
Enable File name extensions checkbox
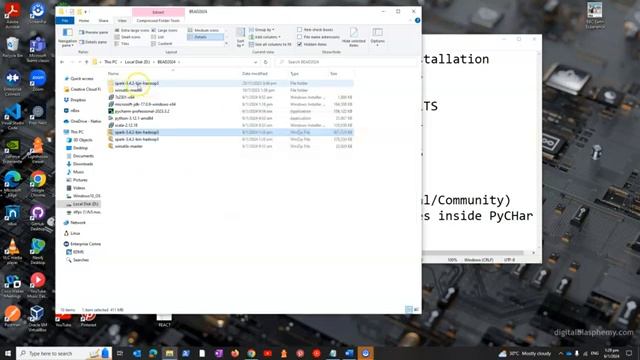click(x=318, y=37)
